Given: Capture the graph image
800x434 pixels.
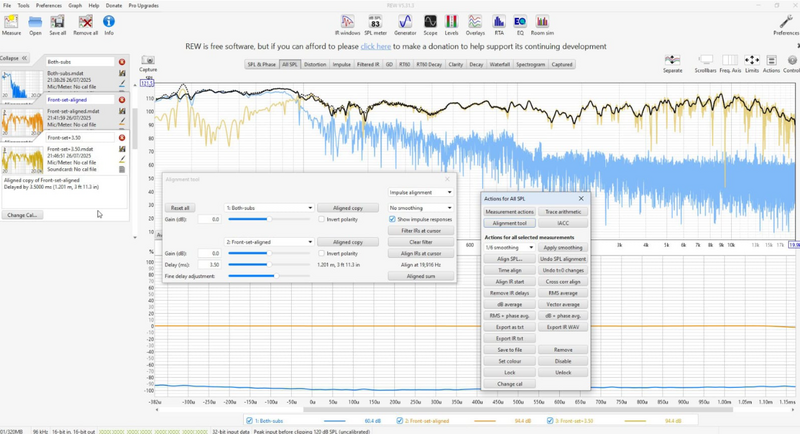Looking at the screenshot, I should pos(148,64).
